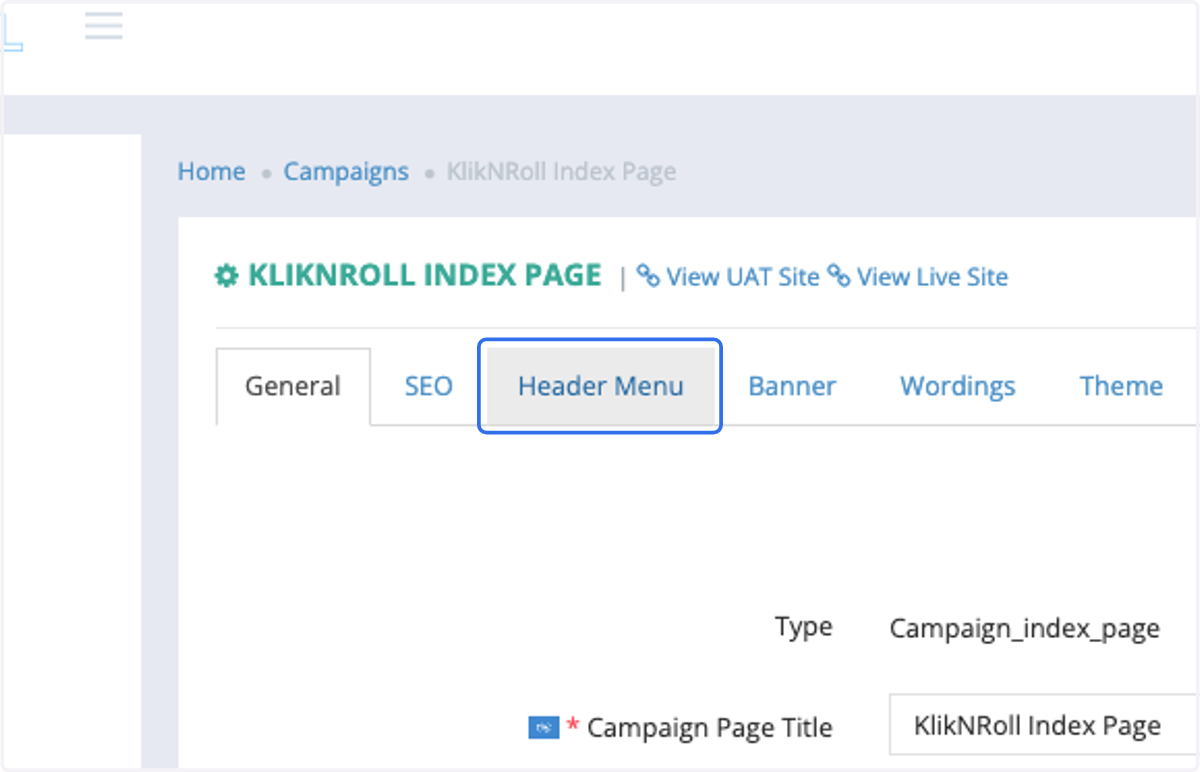
Task: Open the Theme tab
Action: pos(1121,386)
